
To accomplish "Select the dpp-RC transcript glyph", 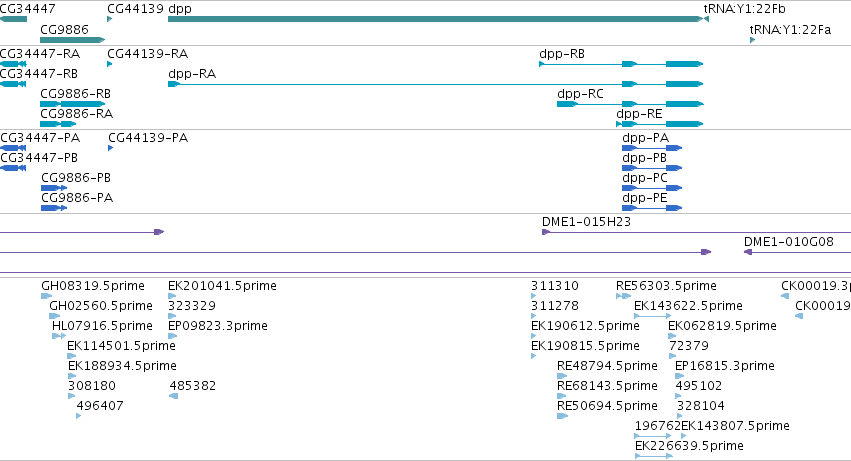I will tap(630, 104).
